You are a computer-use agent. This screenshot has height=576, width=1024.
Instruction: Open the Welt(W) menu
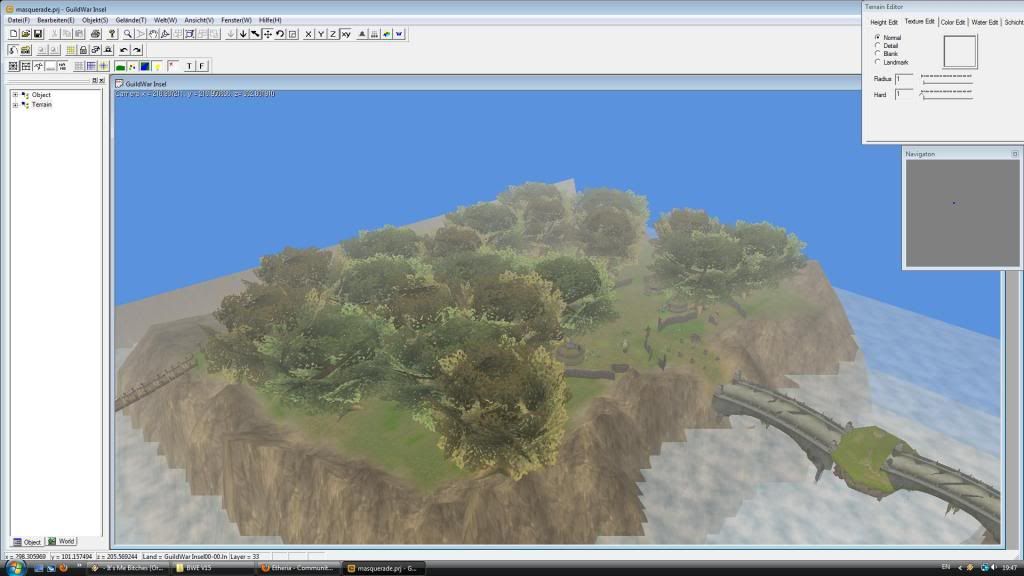pyautogui.click(x=165, y=20)
